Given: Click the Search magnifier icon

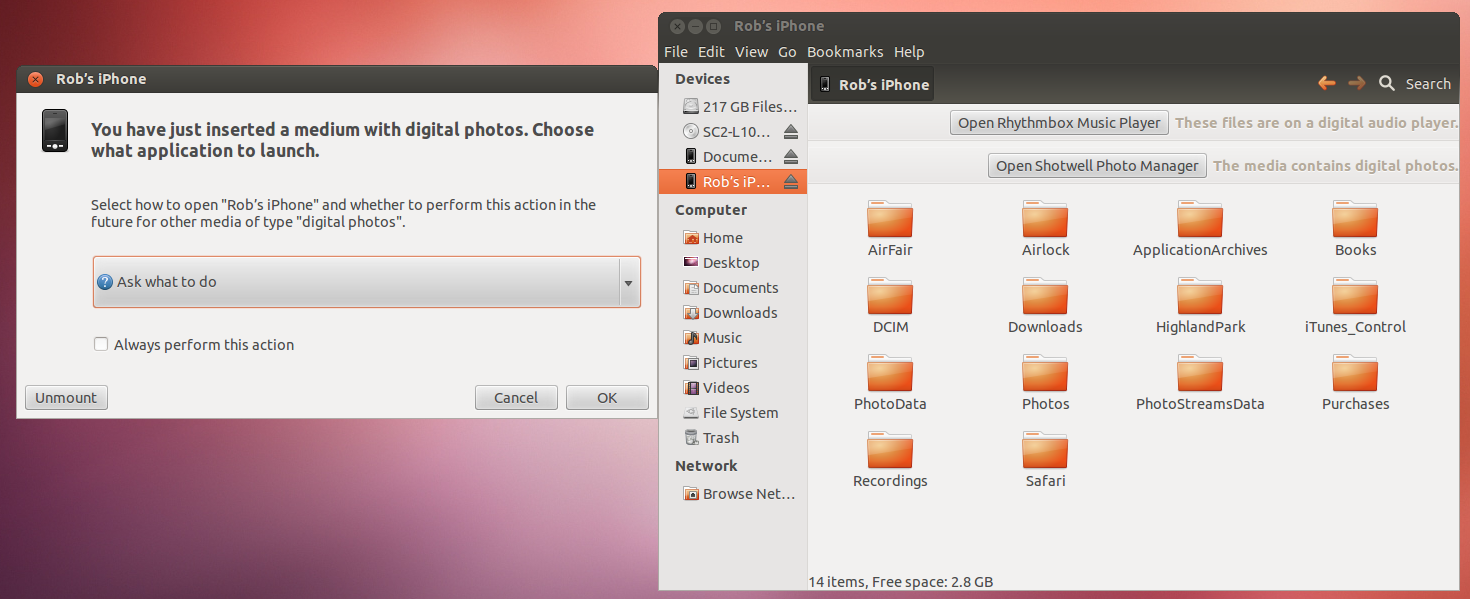Looking at the screenshot, I should [x=1387, y=83].
